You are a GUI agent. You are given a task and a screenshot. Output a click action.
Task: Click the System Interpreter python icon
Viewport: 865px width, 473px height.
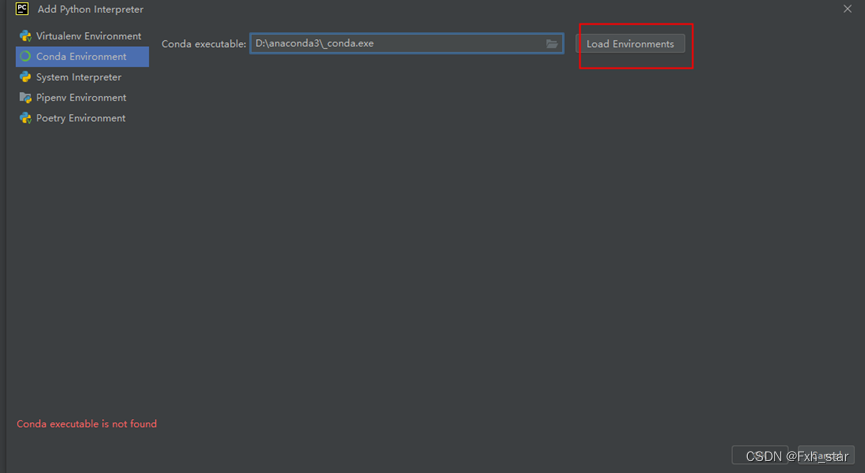pos(25,77)
